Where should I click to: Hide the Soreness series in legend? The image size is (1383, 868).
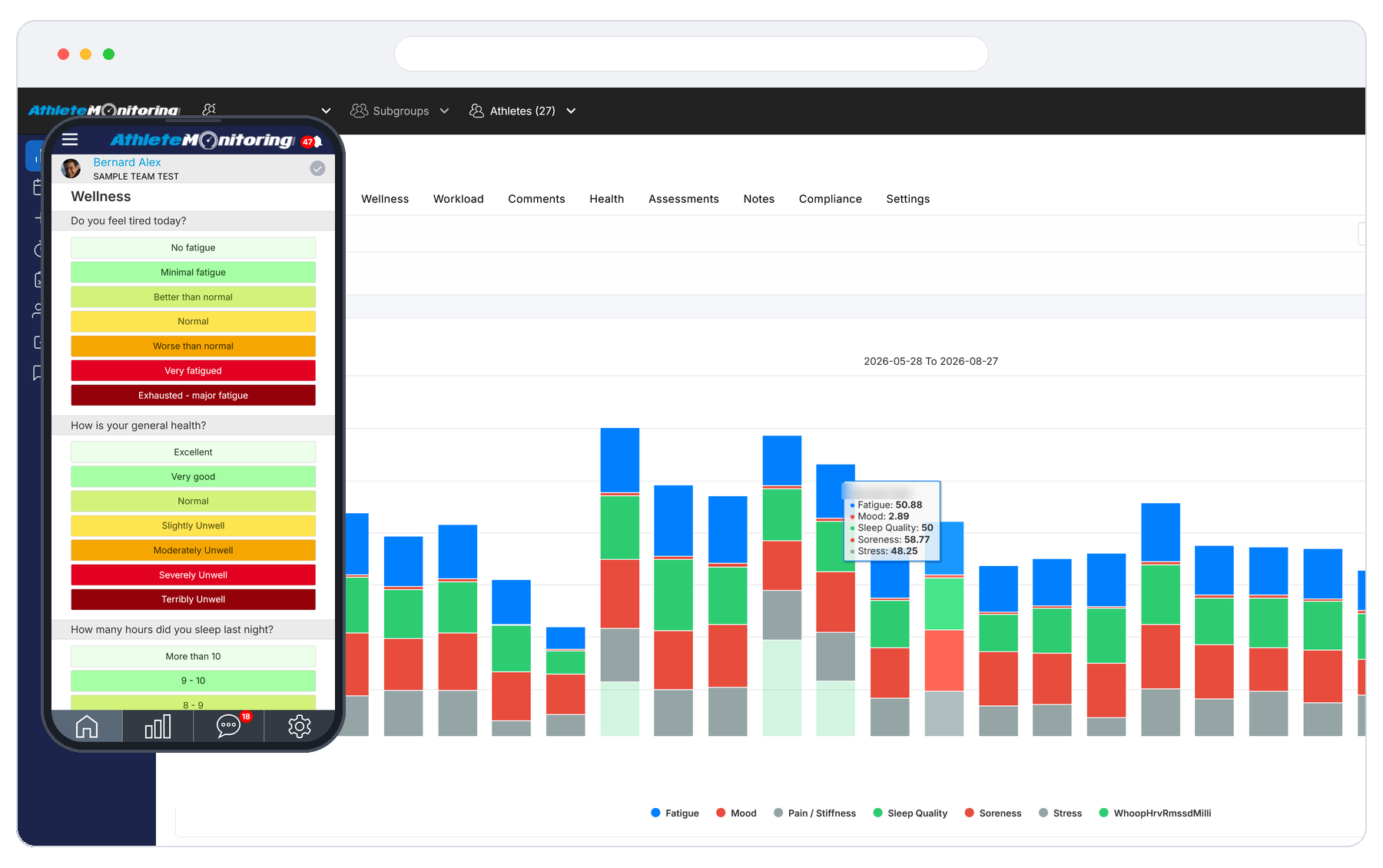coord(993,813)
